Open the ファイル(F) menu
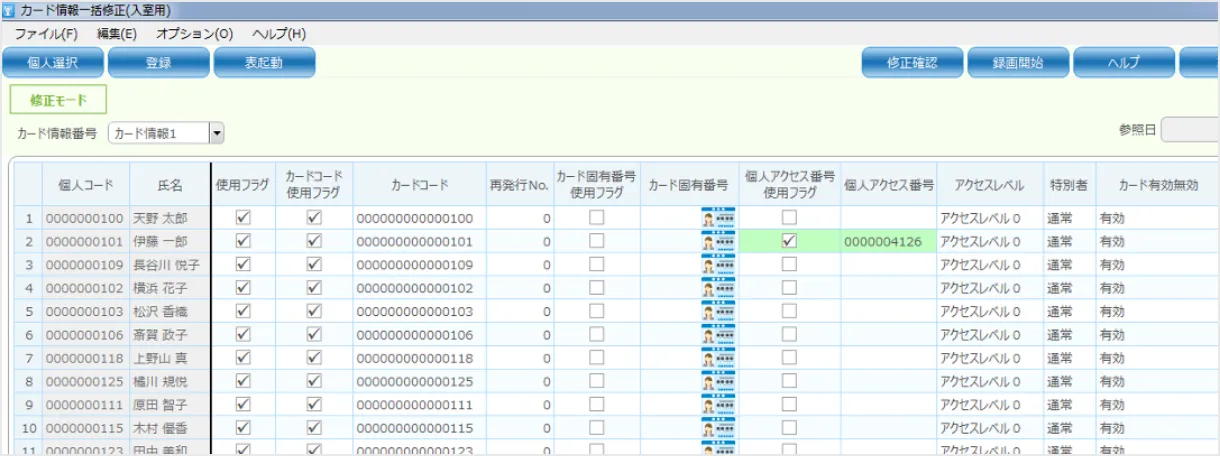The height and width of the screenshot is (456, 1220). pos(46,33)
